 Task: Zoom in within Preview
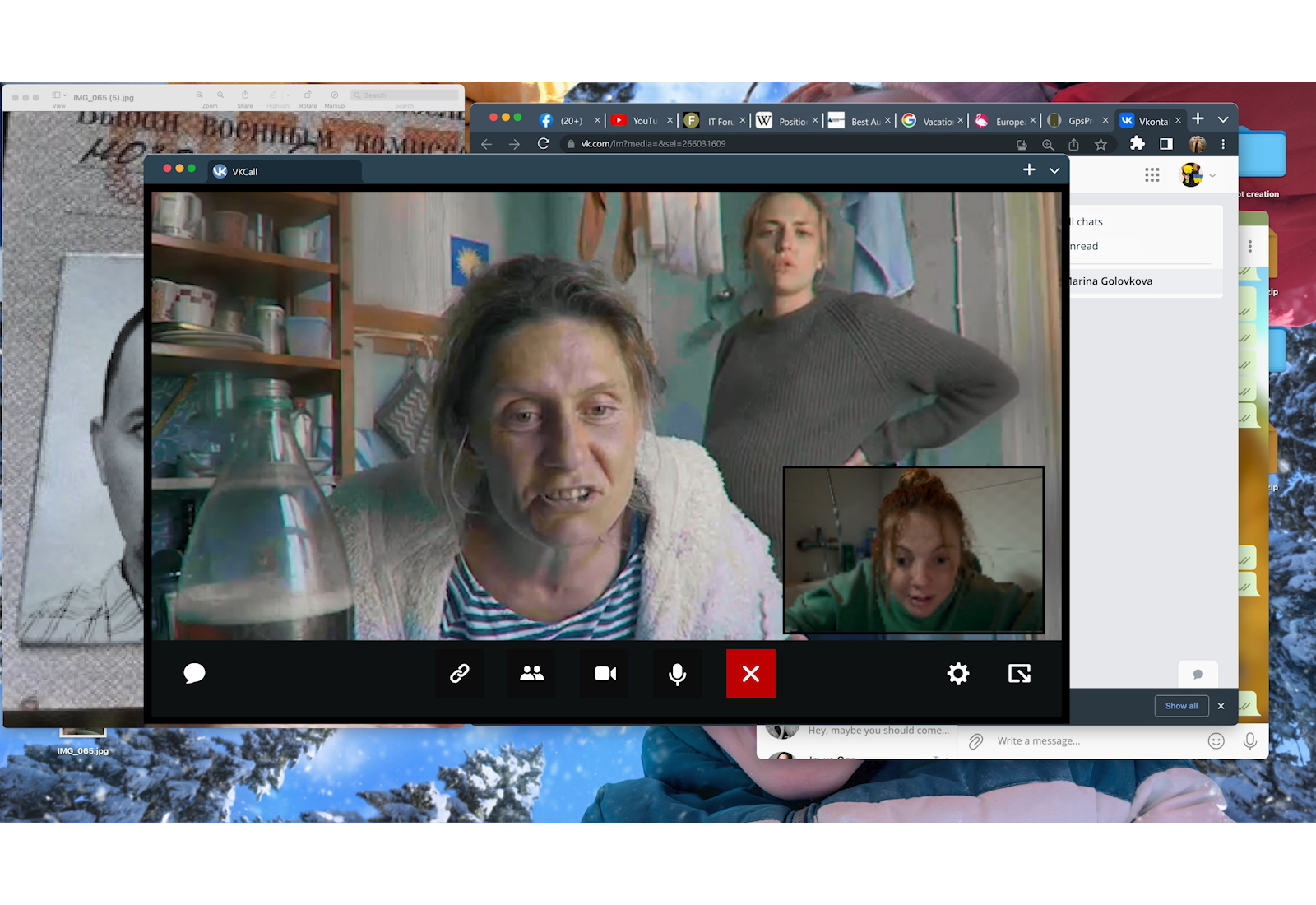[x=220, y=95]
